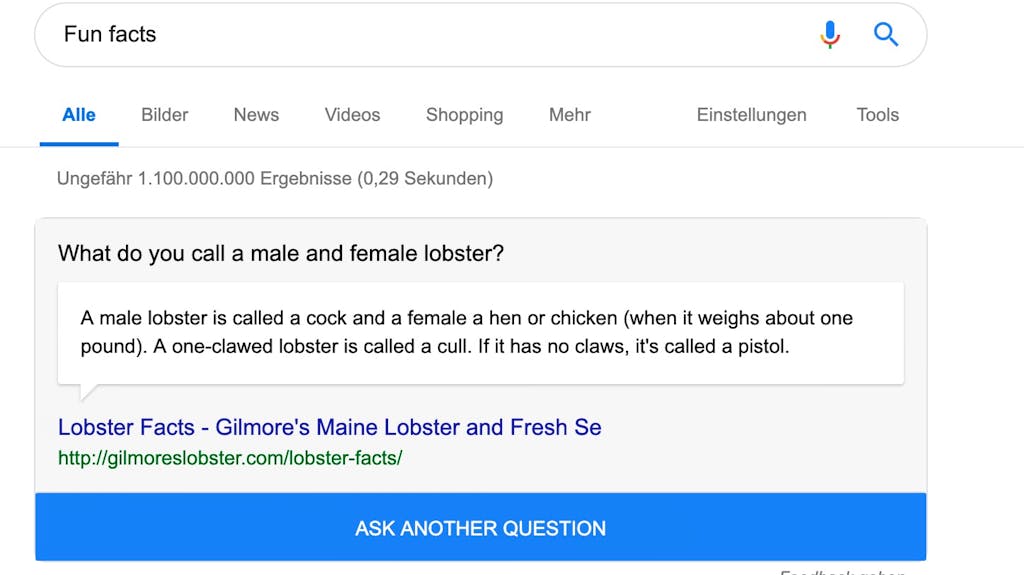The width and height of the screenshot is (1024, 575).
Task: Expand the Mehr menu
Action: (x=569, y=115)
